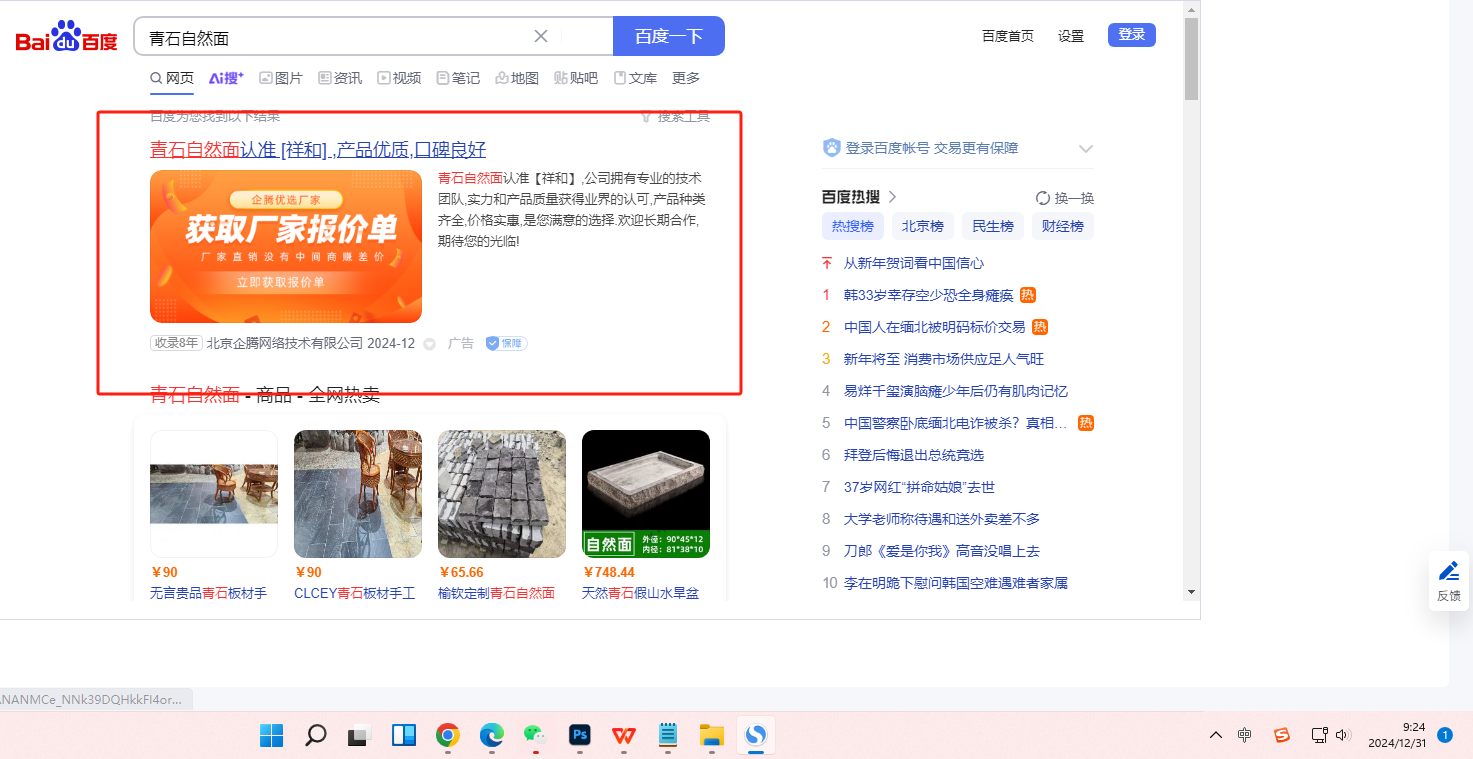The height and width of the screenshot is (759, 1473).
Task: Open hot item 中国人在缅北被明码标价交易
Action: 935,327
